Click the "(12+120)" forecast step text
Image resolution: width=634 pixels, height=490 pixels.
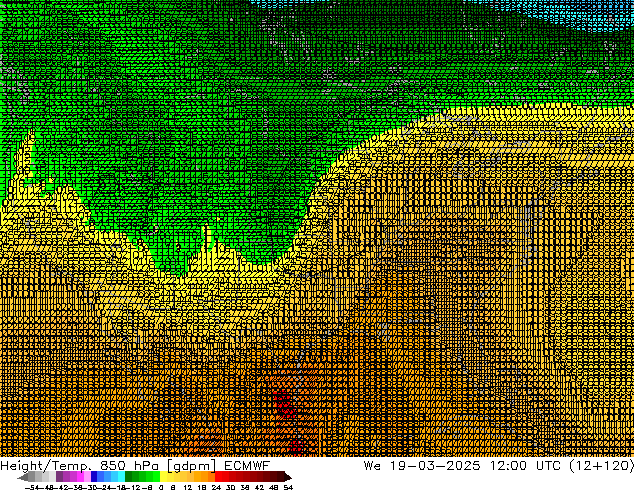click(601, 466)
